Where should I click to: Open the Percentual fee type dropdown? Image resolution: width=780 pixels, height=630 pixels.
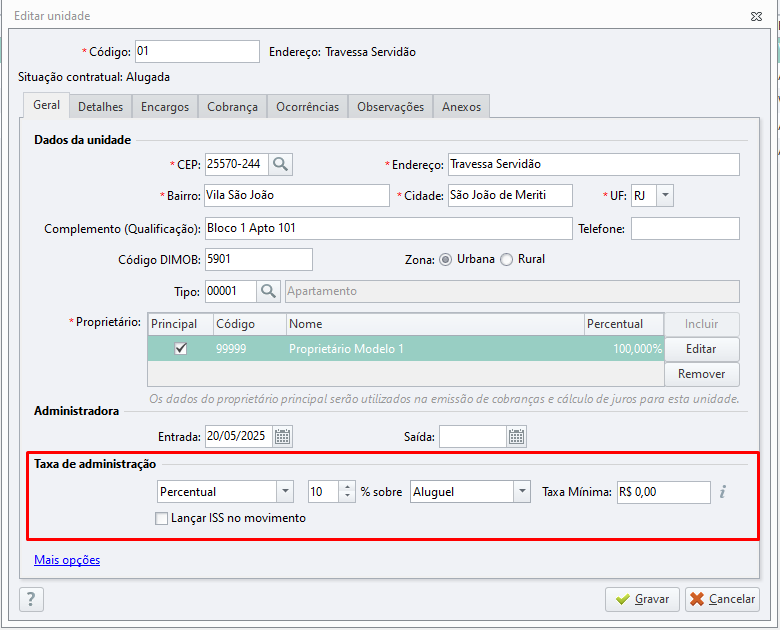pyautogui.click(x=285, y=492)
